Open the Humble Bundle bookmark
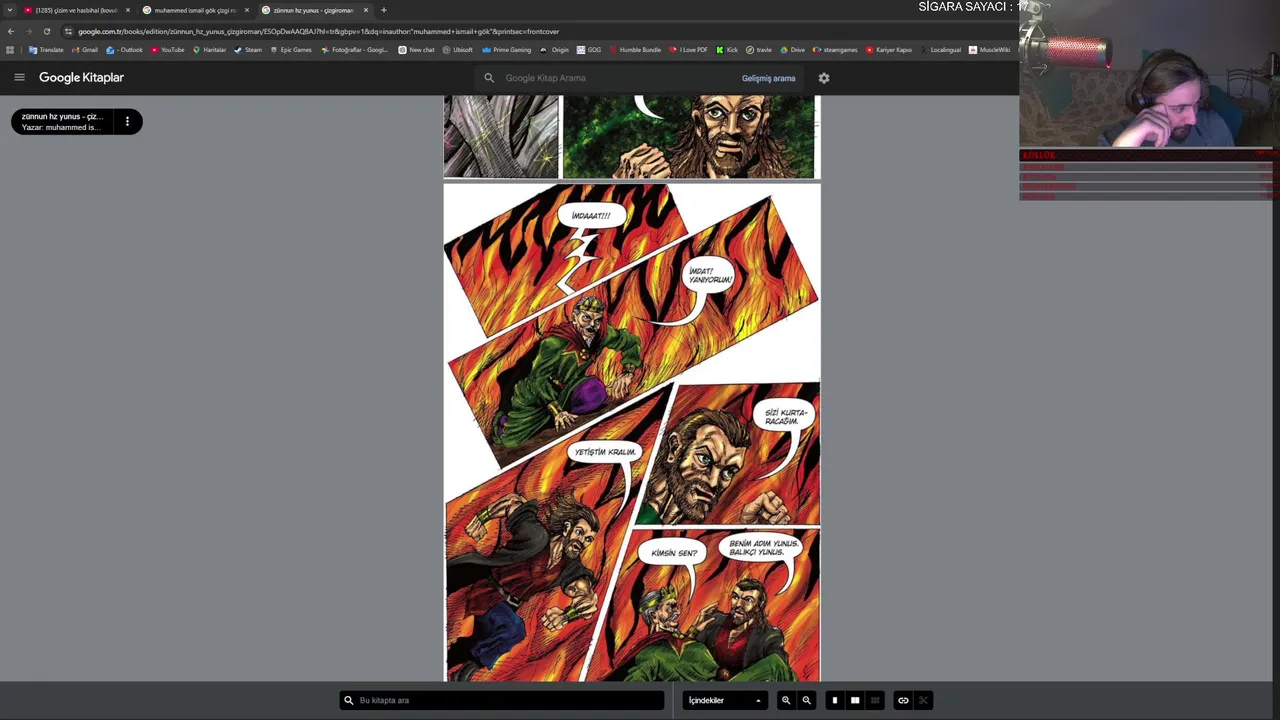 [x=635, y=50]
